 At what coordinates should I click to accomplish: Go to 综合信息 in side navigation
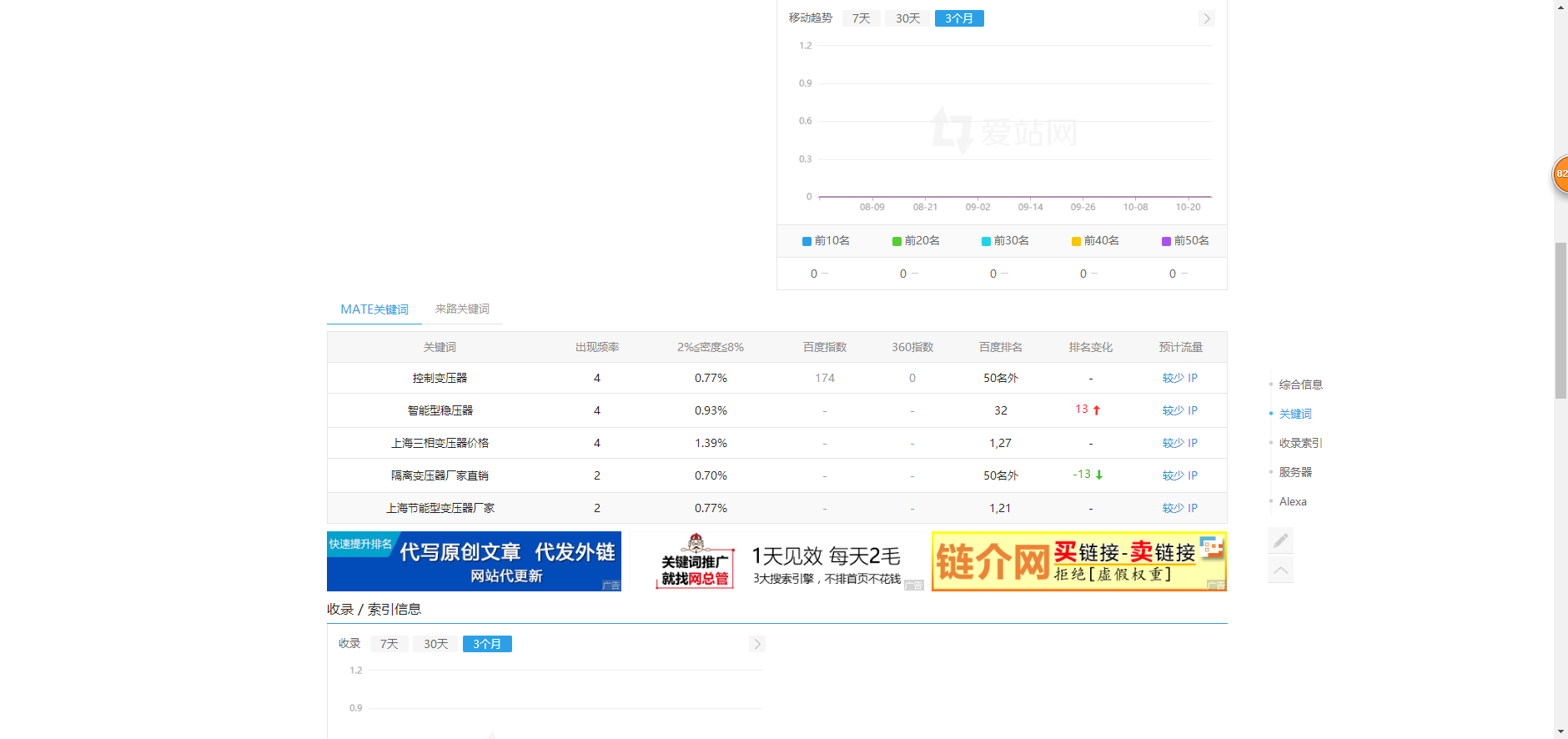(x=1300, y=385)
